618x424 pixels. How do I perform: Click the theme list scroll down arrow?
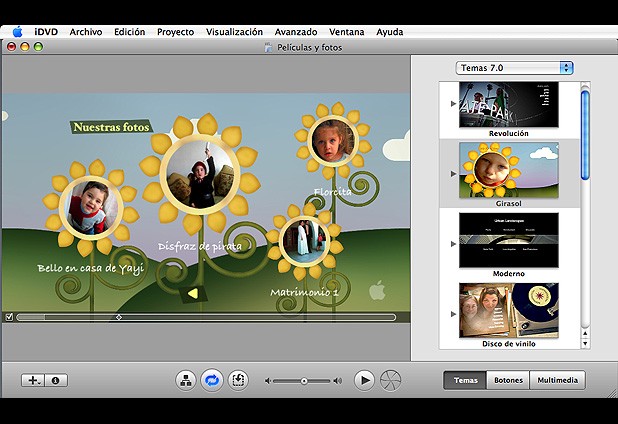[585, 344]
